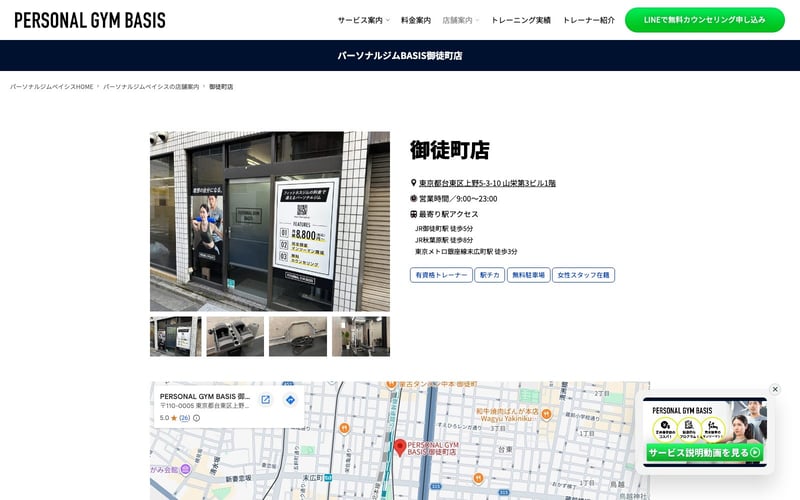The image size is (800, 500).
Task: Go to パーソナルジムベイシスHOME breadcrumb
Action: [52, 87]
